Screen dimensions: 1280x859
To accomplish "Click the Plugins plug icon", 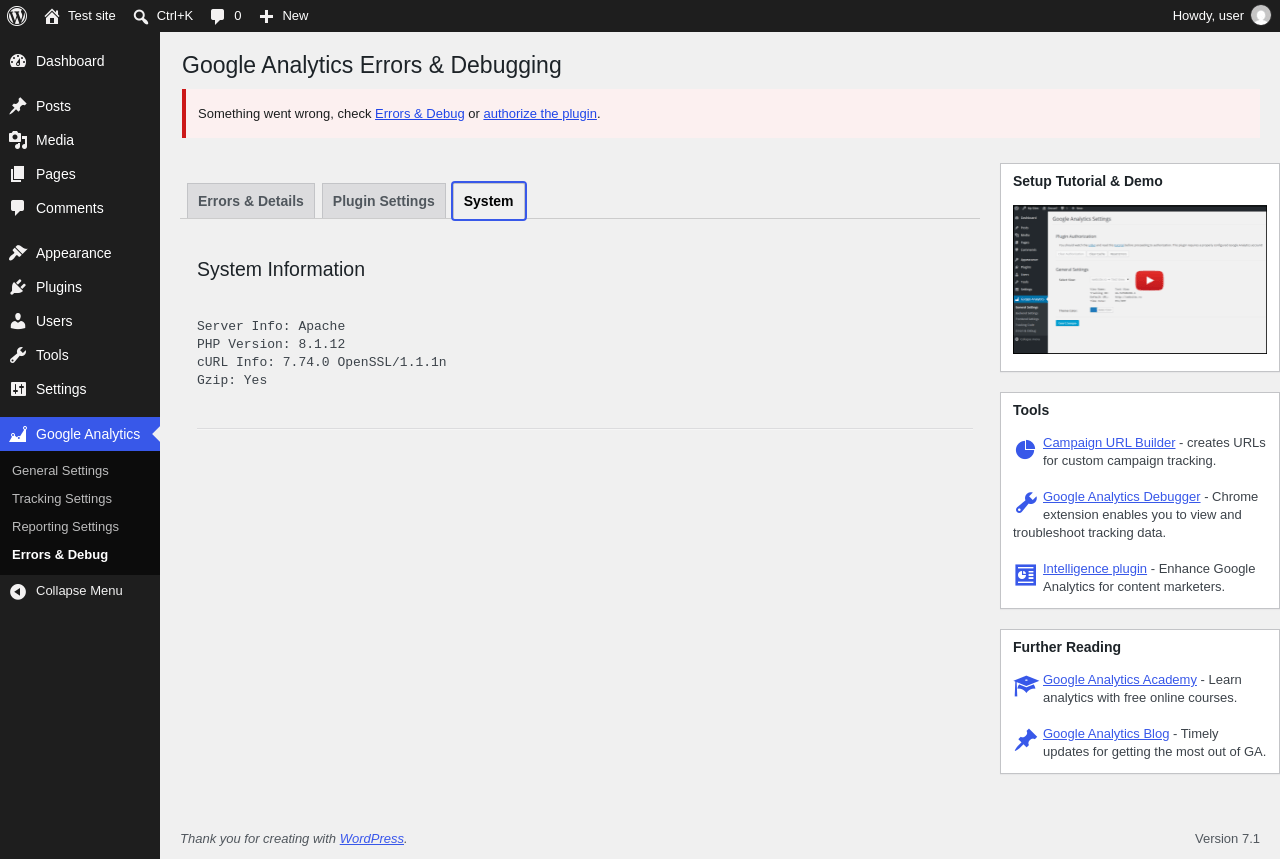I will pyautogui.click(x=18, y=287).
